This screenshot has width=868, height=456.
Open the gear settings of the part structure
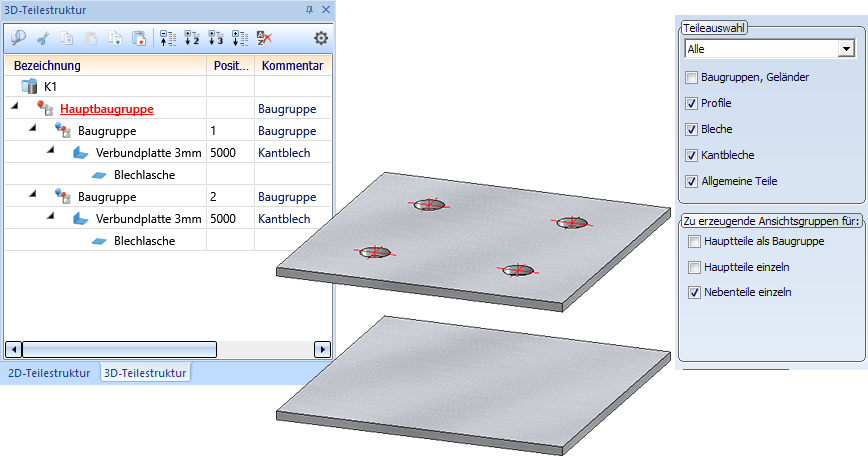[x=321, y=38]
